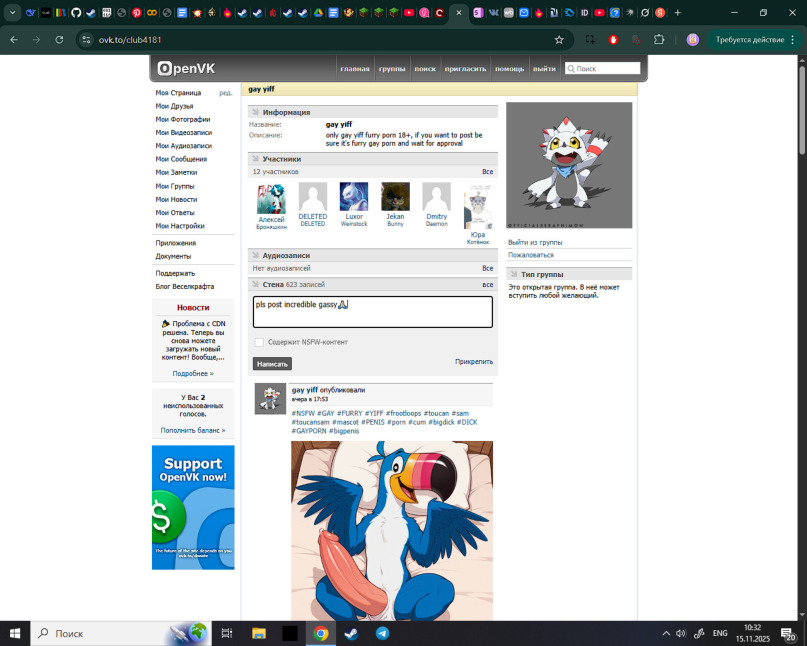Open Steam from the taskbar
The width and height of the screenshot is (807, 646).
point(352,633)
